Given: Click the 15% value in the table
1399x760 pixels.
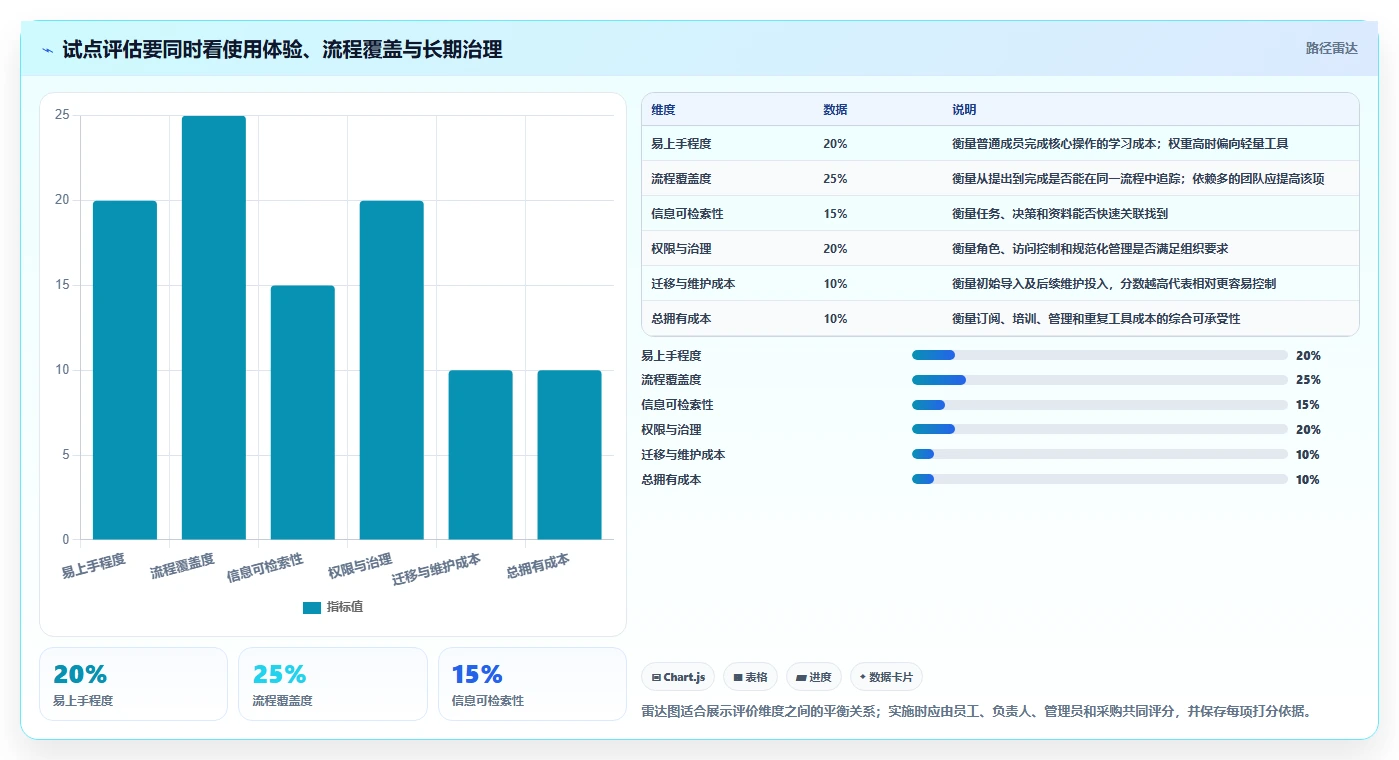Looking at the screenshot, I should (x=835, y=214).
